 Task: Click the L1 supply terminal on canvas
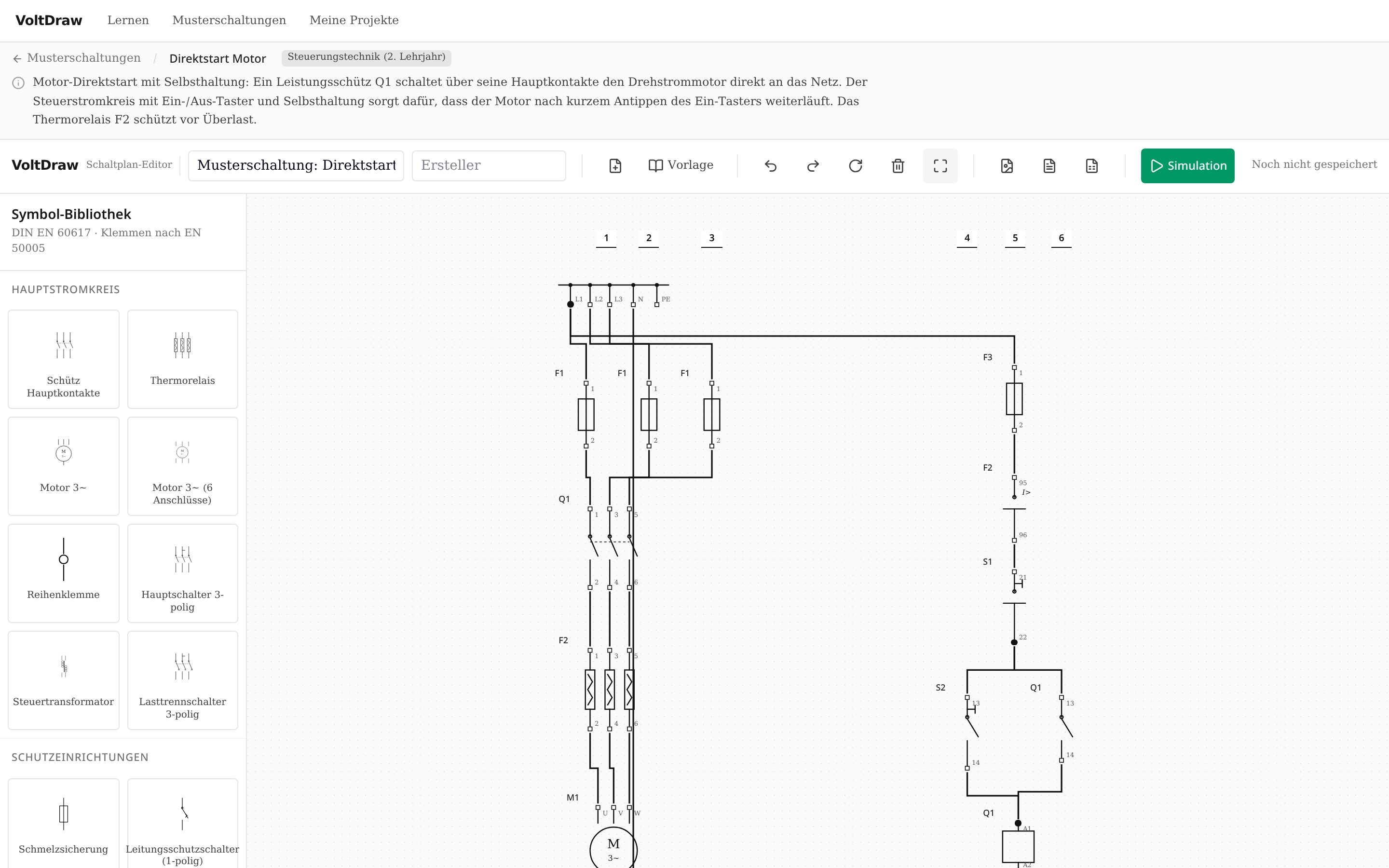pyautogui.click(x=571, y=304)
